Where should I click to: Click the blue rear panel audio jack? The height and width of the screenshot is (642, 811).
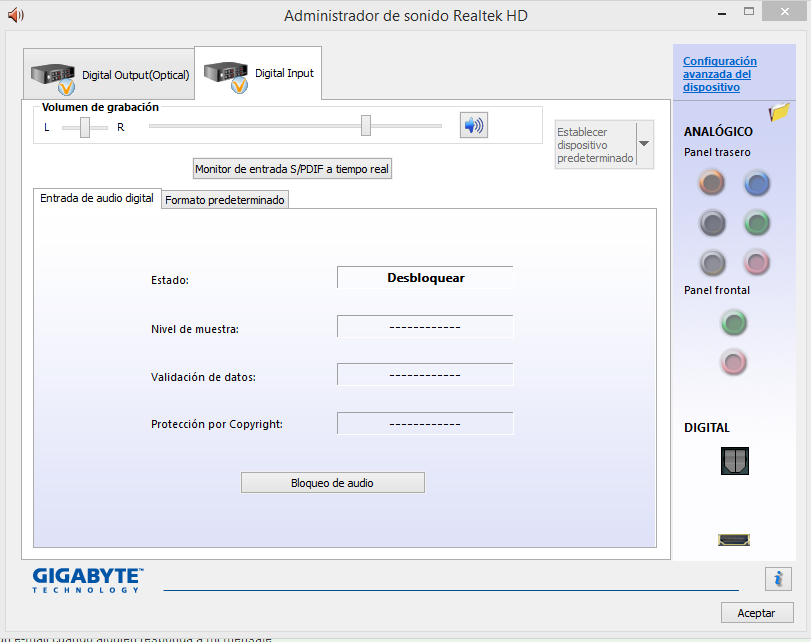(x=757, y=183)
